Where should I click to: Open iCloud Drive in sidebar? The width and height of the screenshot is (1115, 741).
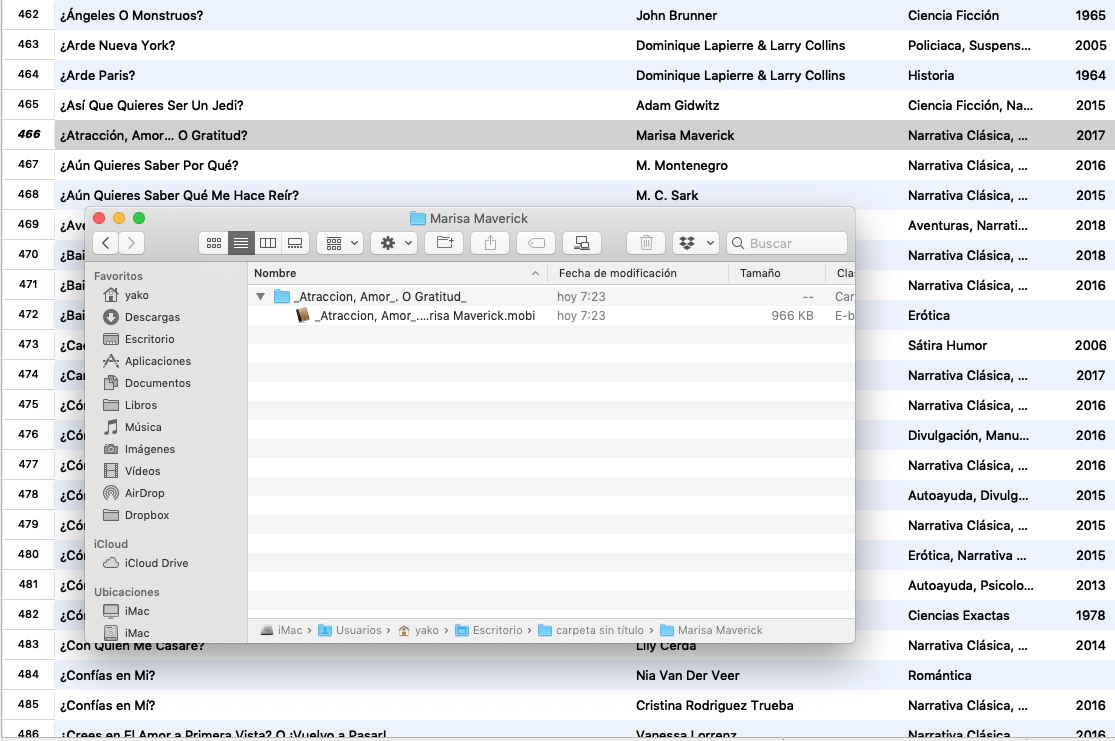146,563
